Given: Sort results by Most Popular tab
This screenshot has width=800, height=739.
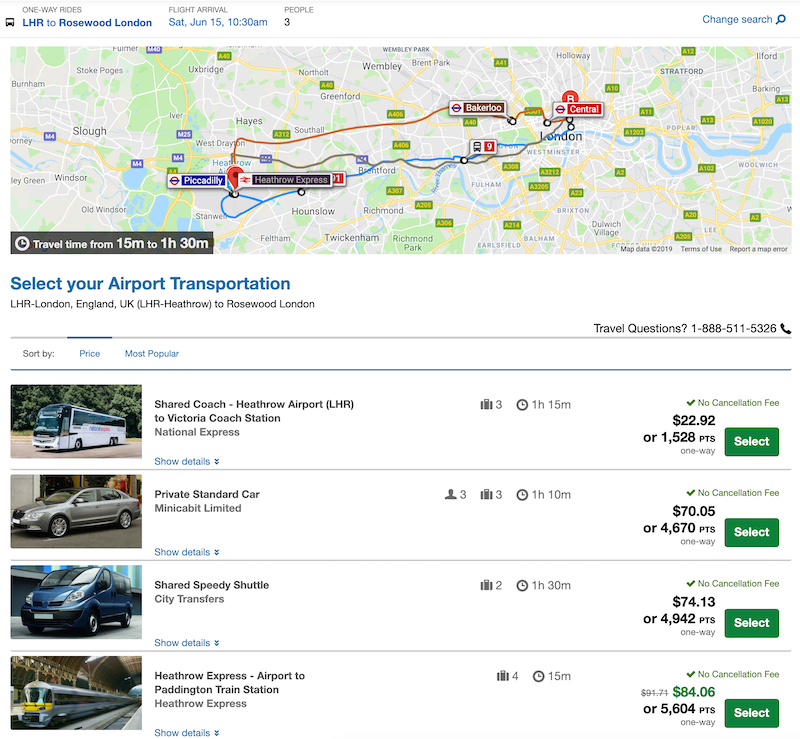Looking at the screenshot, I should pyautogui.click(x=152, y=354).
